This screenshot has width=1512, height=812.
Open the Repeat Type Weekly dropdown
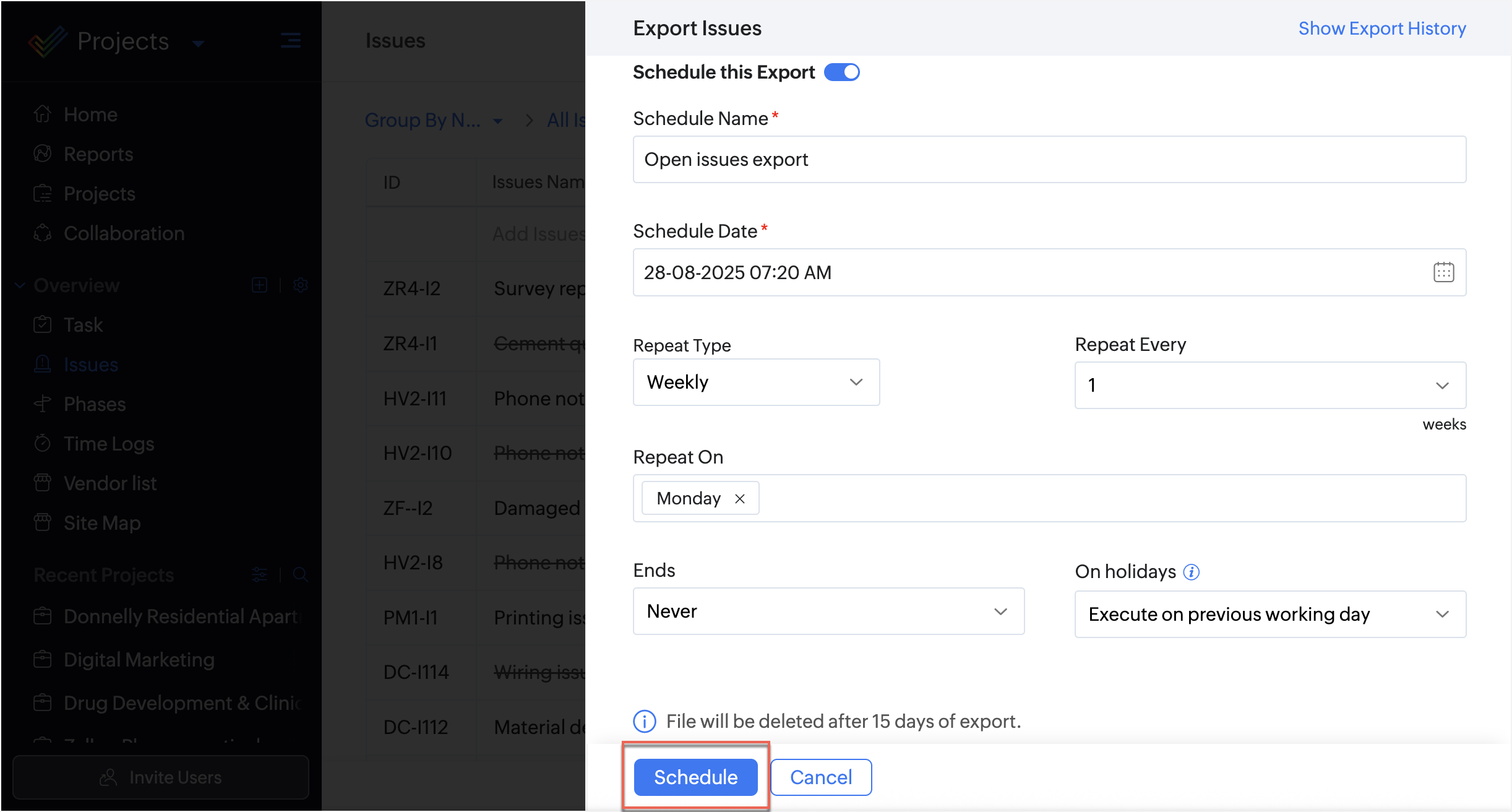coord(756,382)
